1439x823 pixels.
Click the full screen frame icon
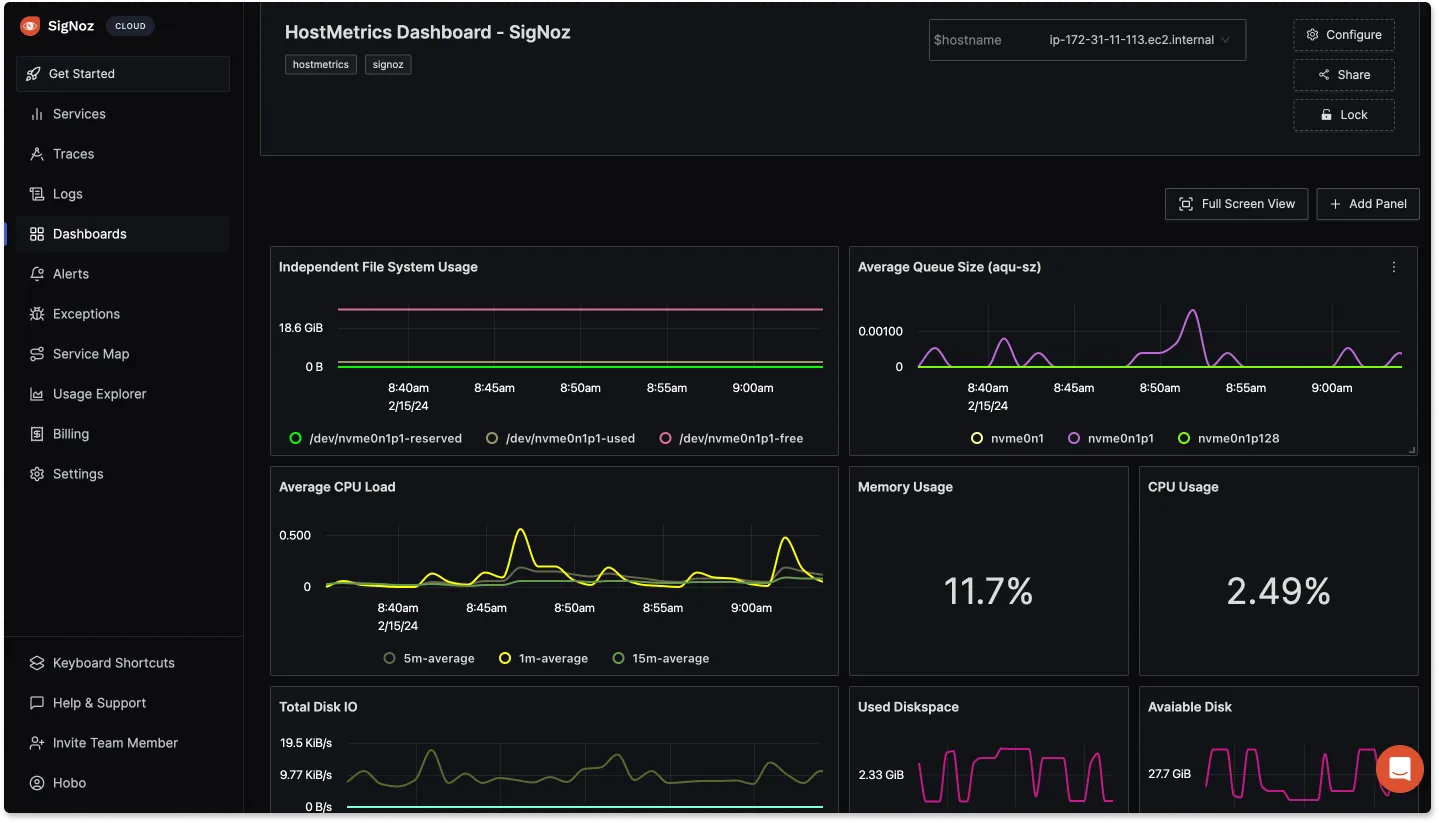pos(1186,204)
